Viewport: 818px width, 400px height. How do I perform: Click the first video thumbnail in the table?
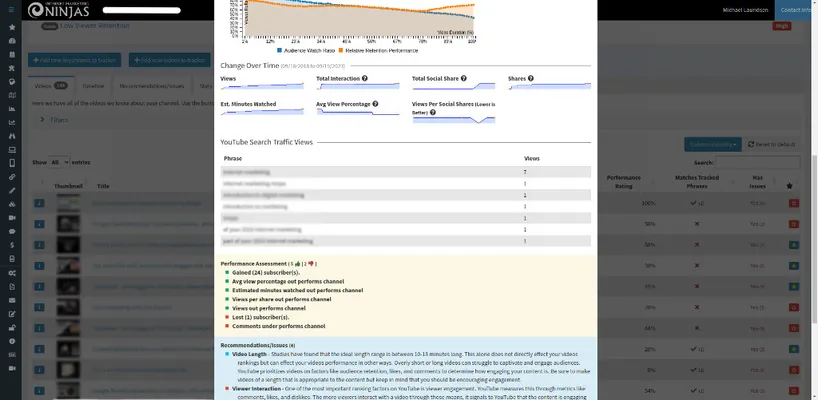point(68,204)
